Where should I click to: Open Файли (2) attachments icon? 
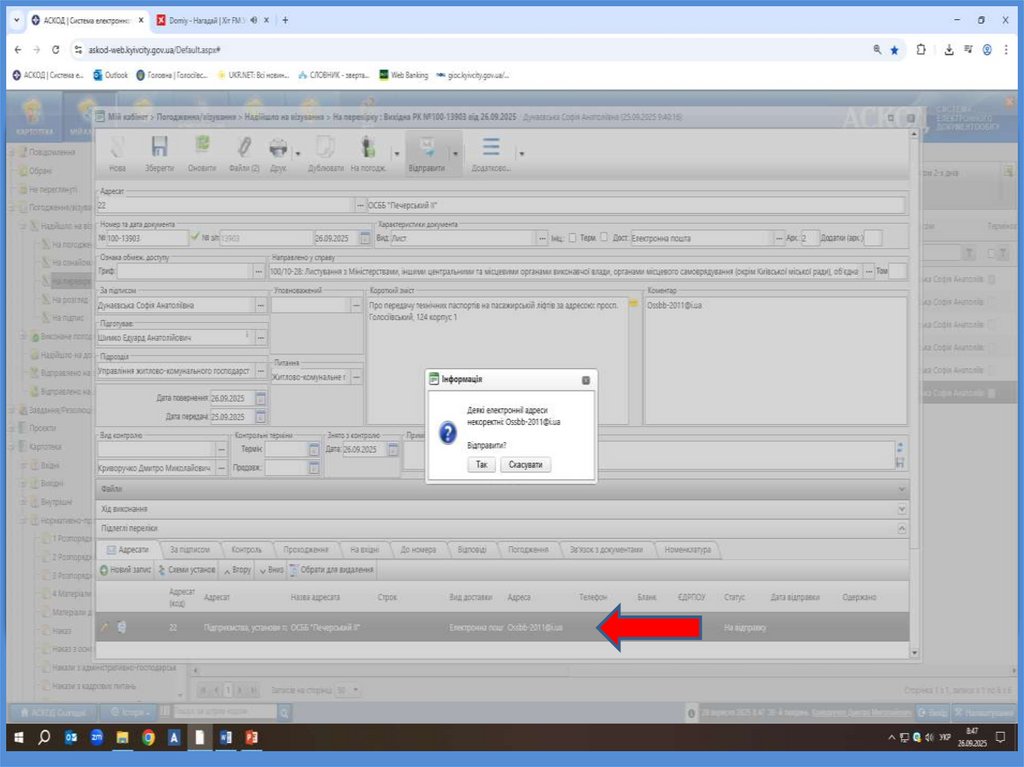tap(243, 148)
